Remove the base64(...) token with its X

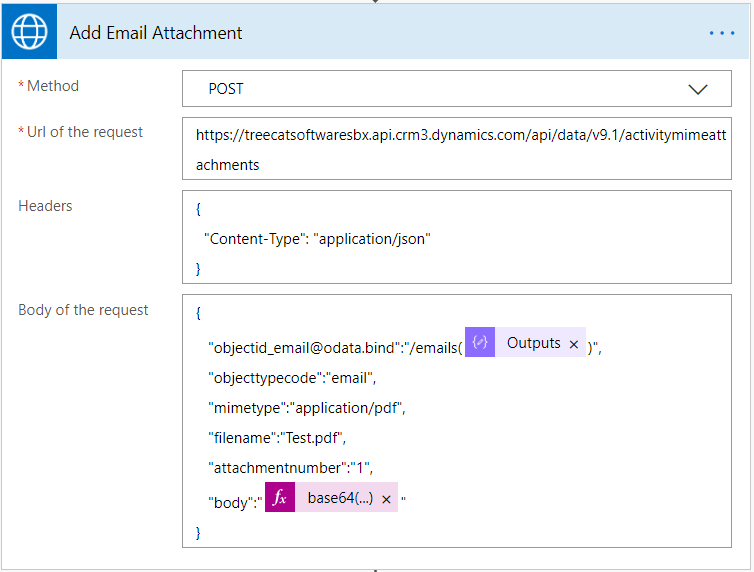click(x=386, y=499)
